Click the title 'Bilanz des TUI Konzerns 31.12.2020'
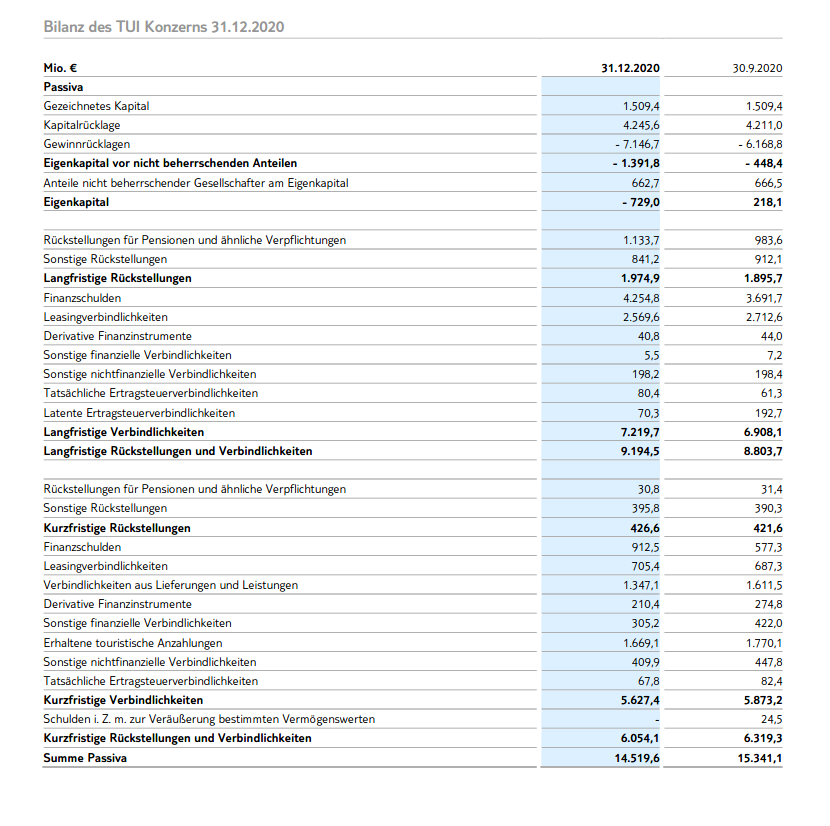 (164, 26)
